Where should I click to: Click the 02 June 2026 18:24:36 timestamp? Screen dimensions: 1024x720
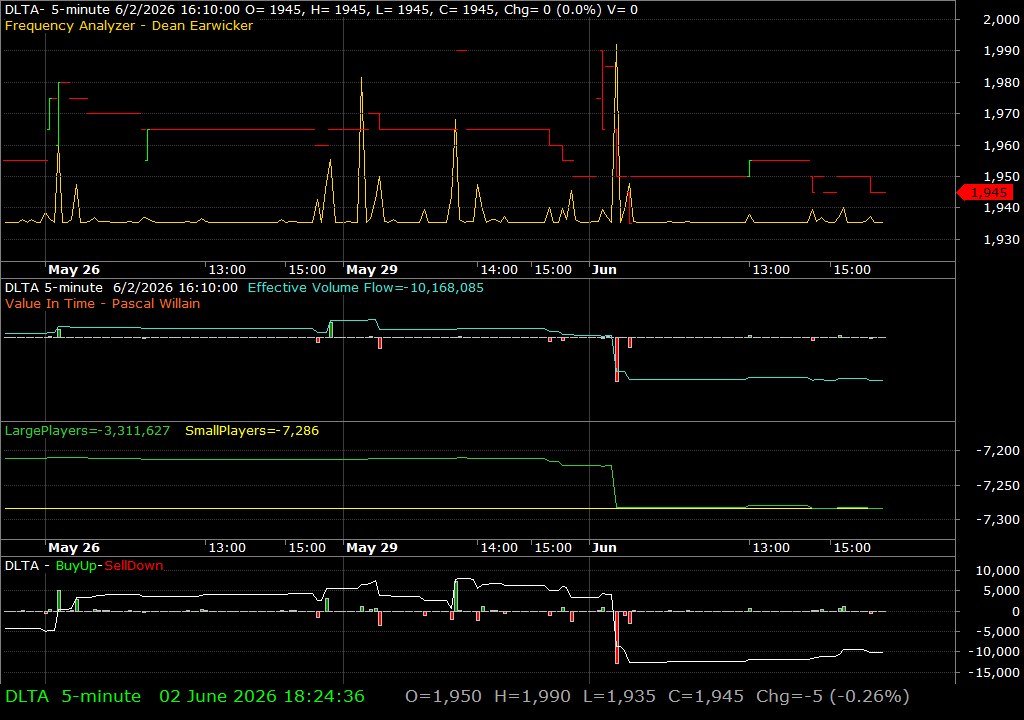coord(262,696)
